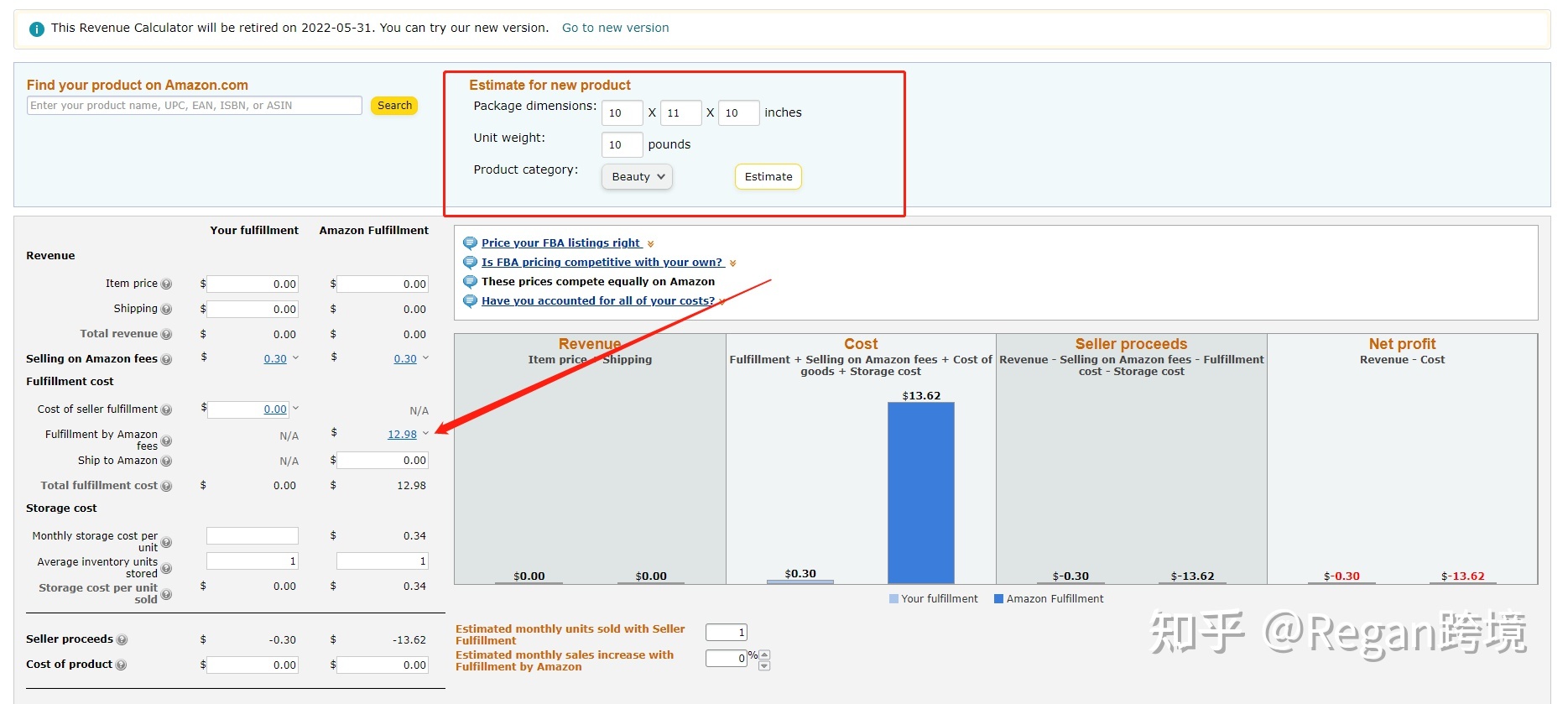Image resolution: width=1568 pixels, height=704 pixels.
Task: Click the blue info icon in retirement banner
Action: point(36,29)
